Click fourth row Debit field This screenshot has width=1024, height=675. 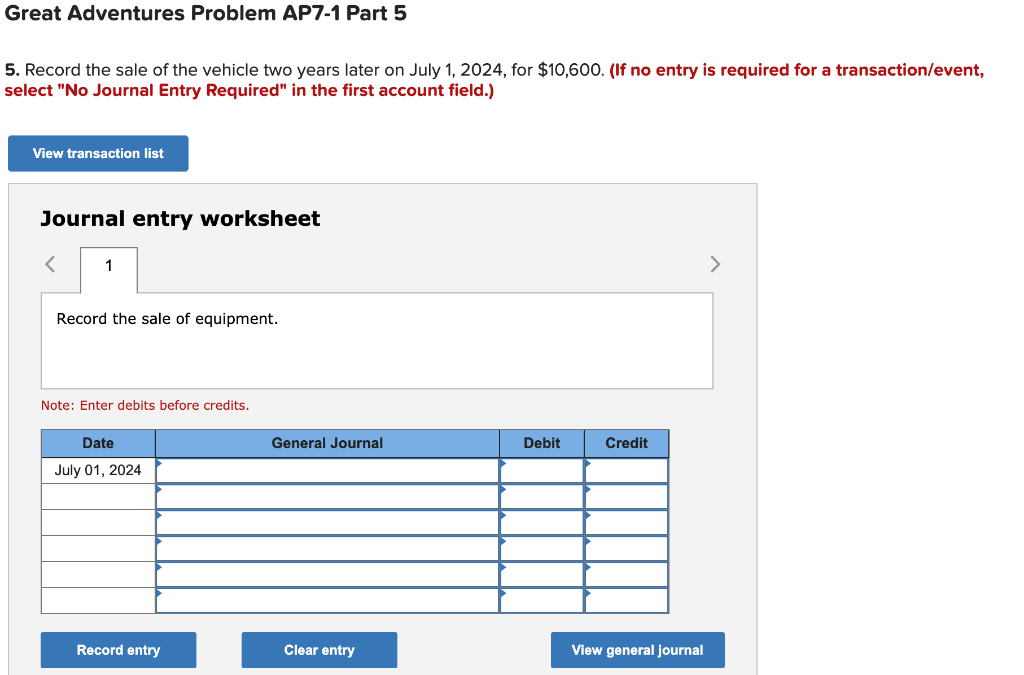[541, 549]
